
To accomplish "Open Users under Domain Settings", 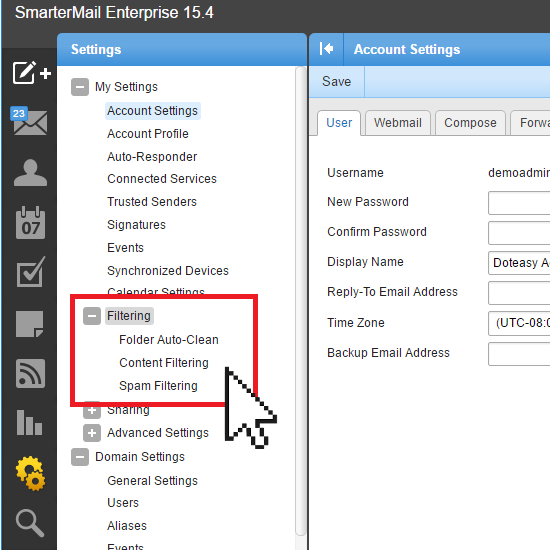I will pos(123,503).
